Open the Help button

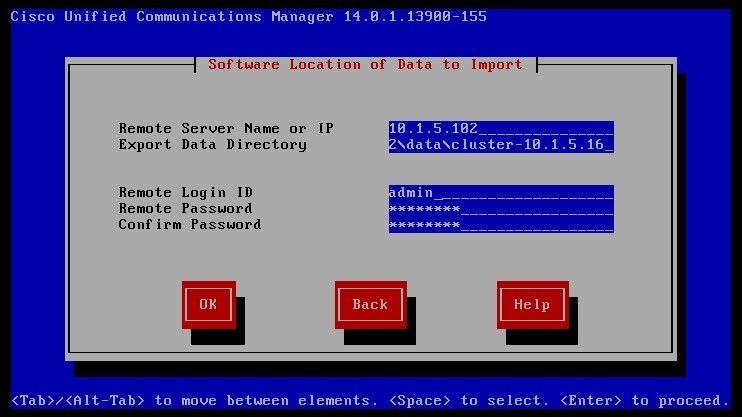532,305
